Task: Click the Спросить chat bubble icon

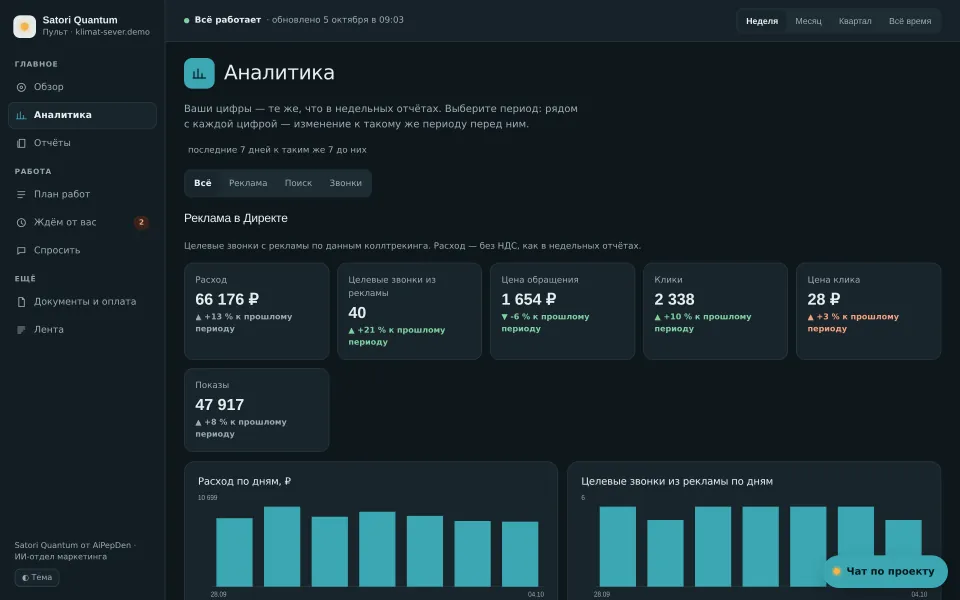Action: 21,250
